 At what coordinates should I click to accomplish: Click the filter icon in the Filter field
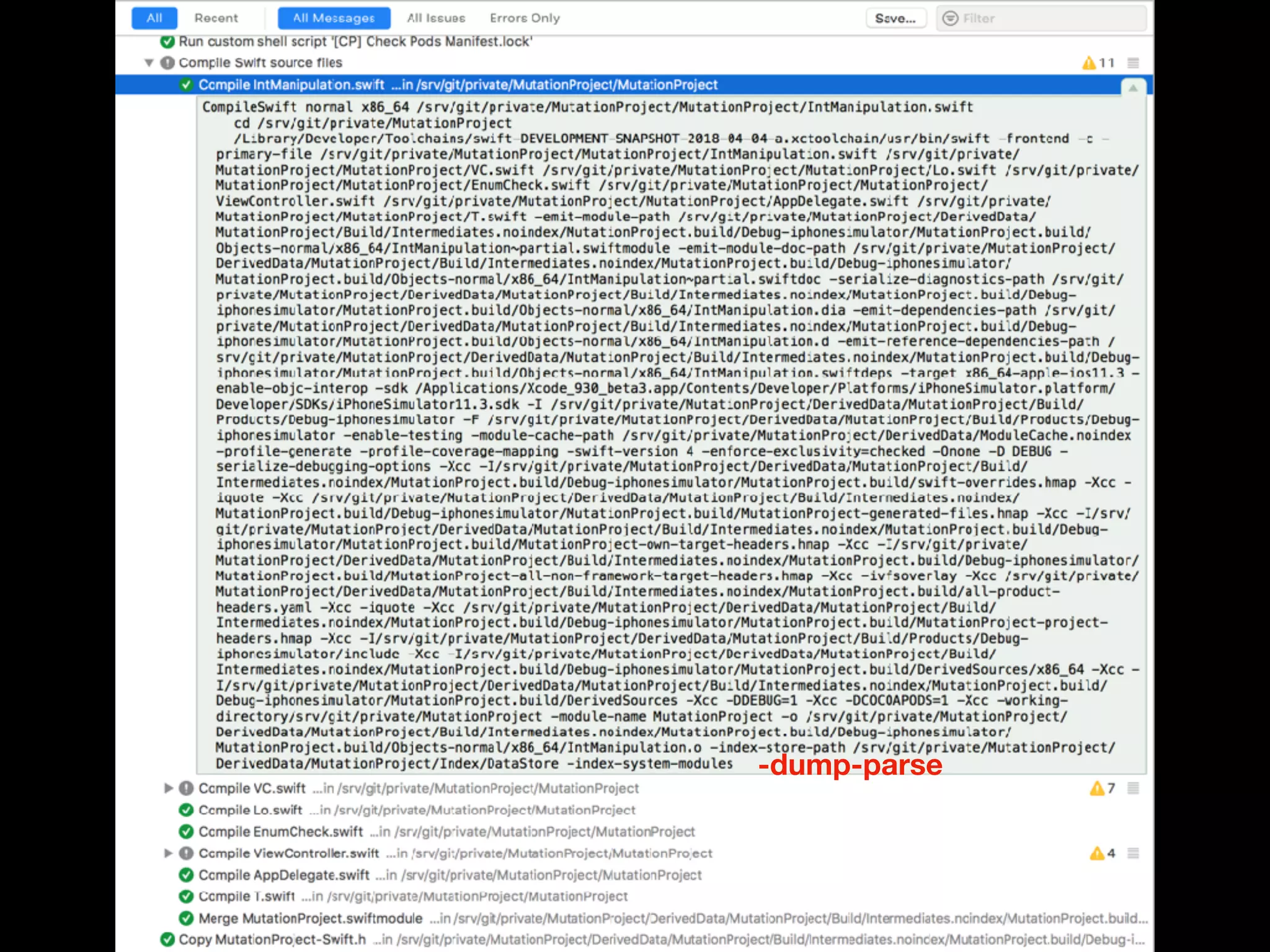949,19
